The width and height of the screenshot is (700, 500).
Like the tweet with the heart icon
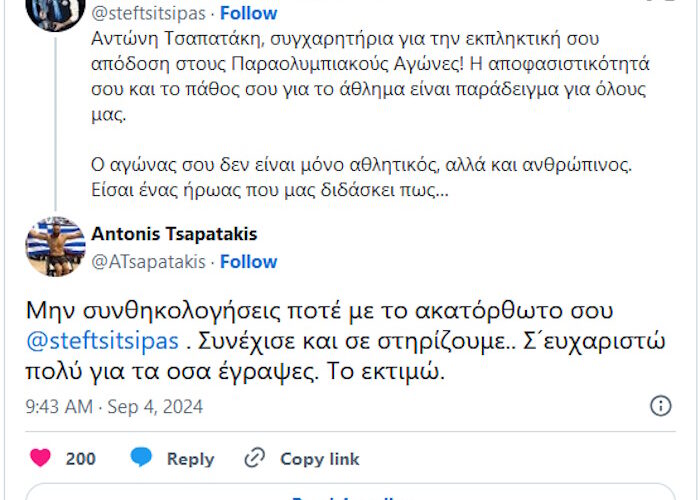click(x=40, y=458)
